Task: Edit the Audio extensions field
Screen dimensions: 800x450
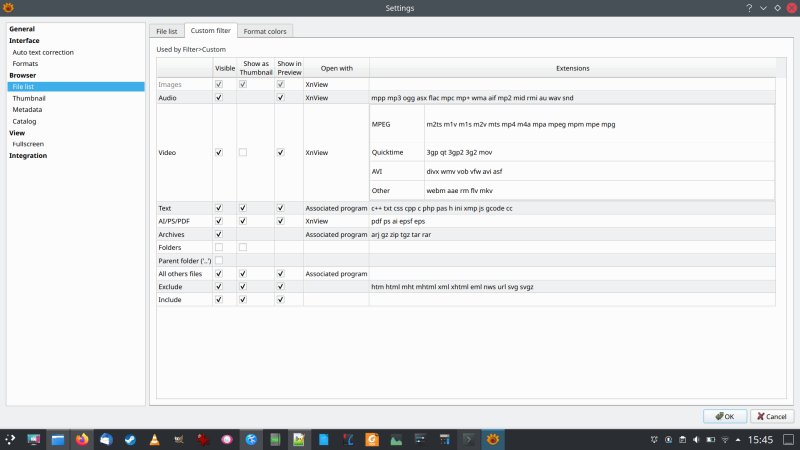Action: [572, 97]
